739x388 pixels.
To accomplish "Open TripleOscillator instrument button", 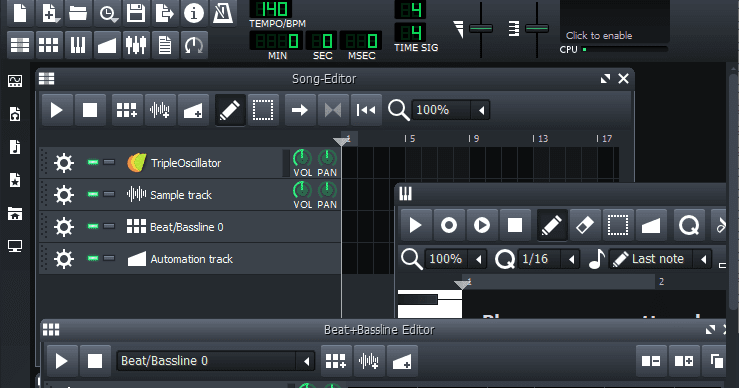I will click(x=203, y=163).
